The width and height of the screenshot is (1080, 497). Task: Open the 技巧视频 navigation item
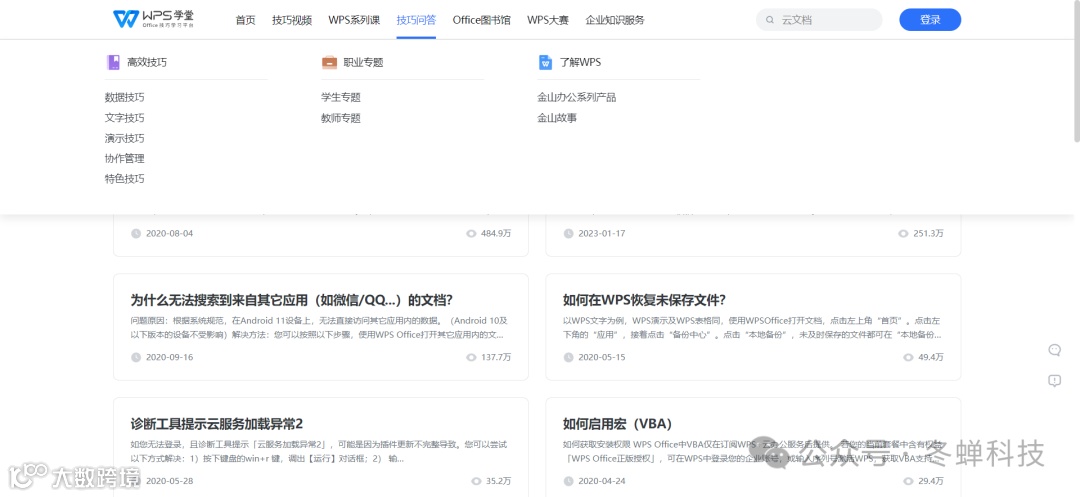pyautogui.click(x=292, y=20)
